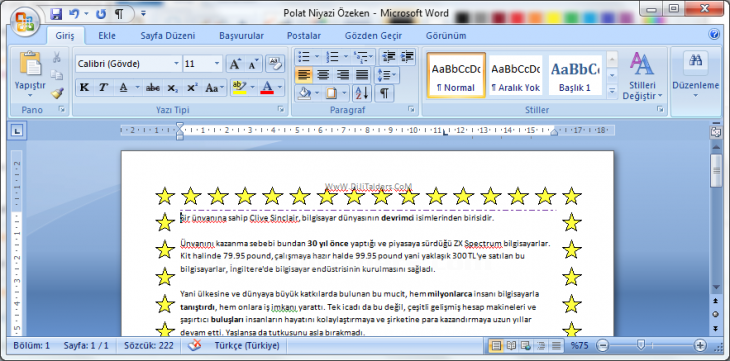Open the Calibri (Gövde) font dropdown
The height and width of the screenshot is (361, 730).
click(x=176, y=64)
